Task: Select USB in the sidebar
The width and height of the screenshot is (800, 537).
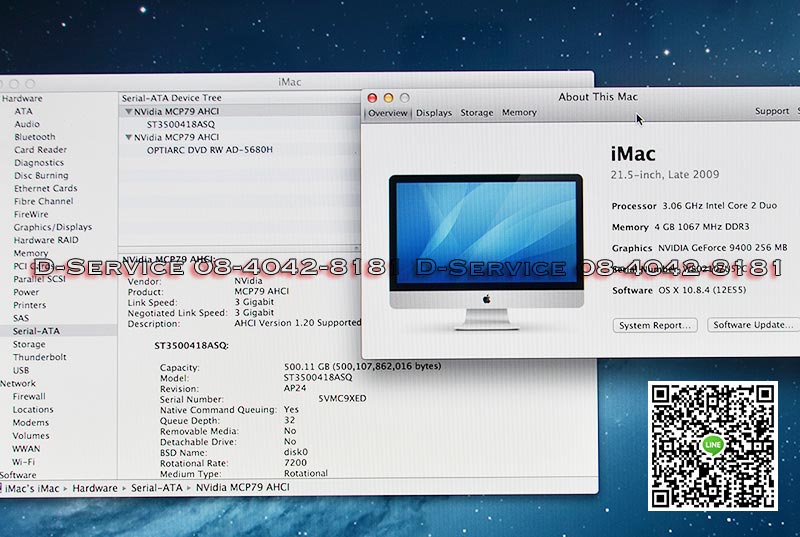Action: click(21, 370)
